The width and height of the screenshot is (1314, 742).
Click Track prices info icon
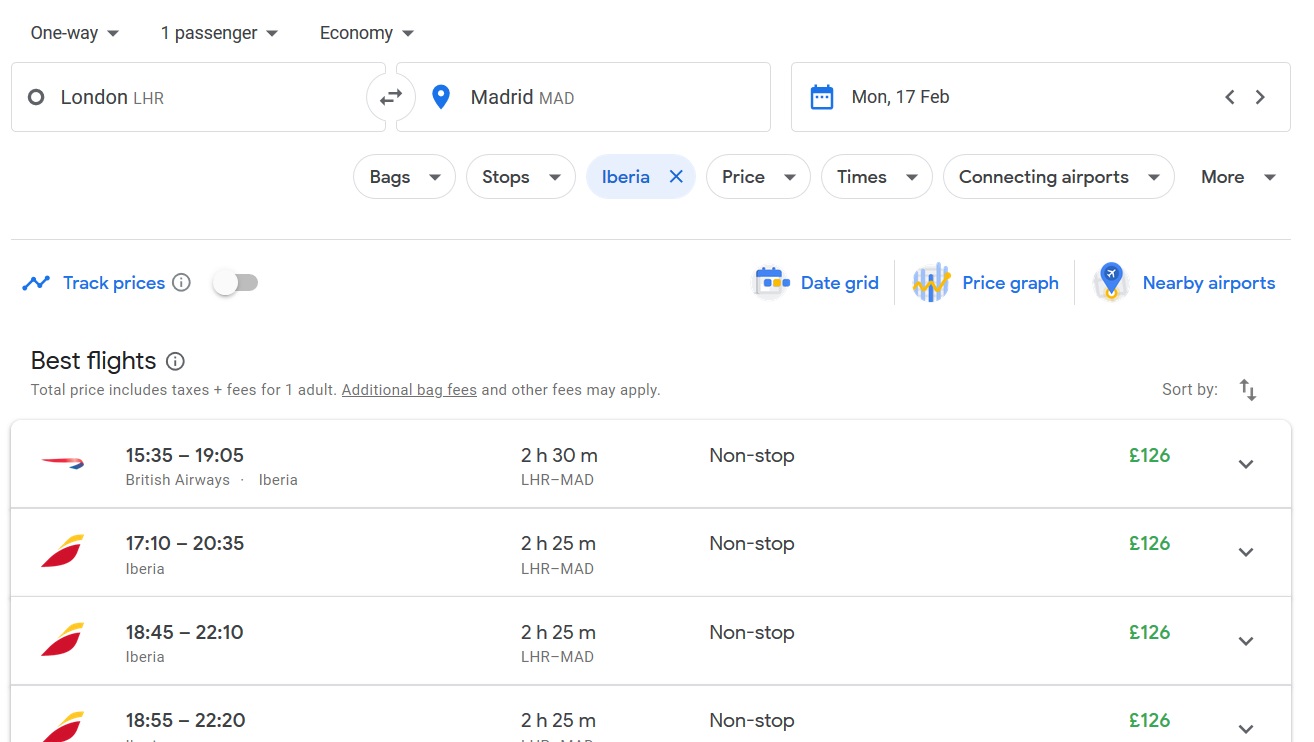[x=181, y=283]
